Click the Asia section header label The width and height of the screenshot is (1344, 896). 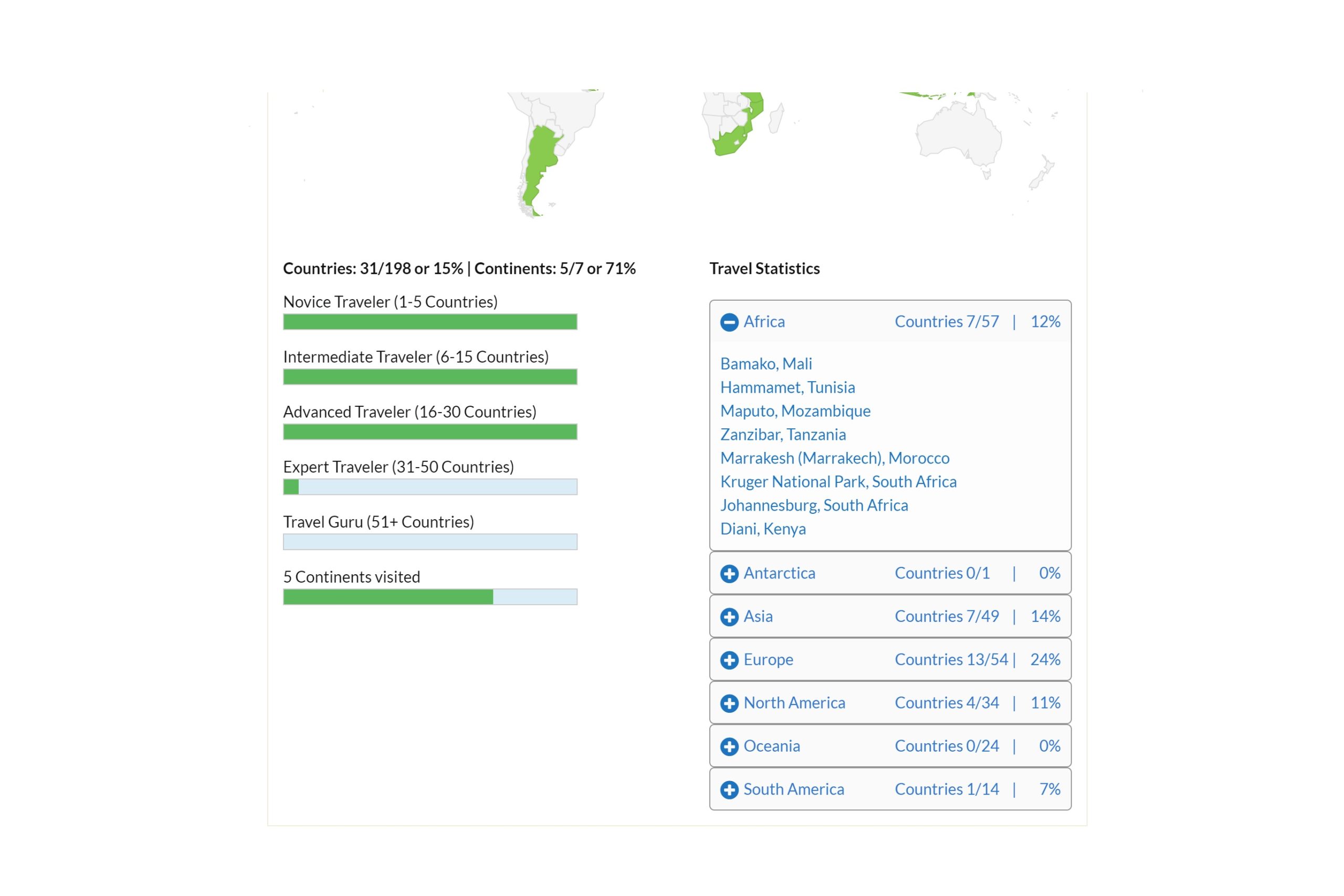(x=758, y=617)
